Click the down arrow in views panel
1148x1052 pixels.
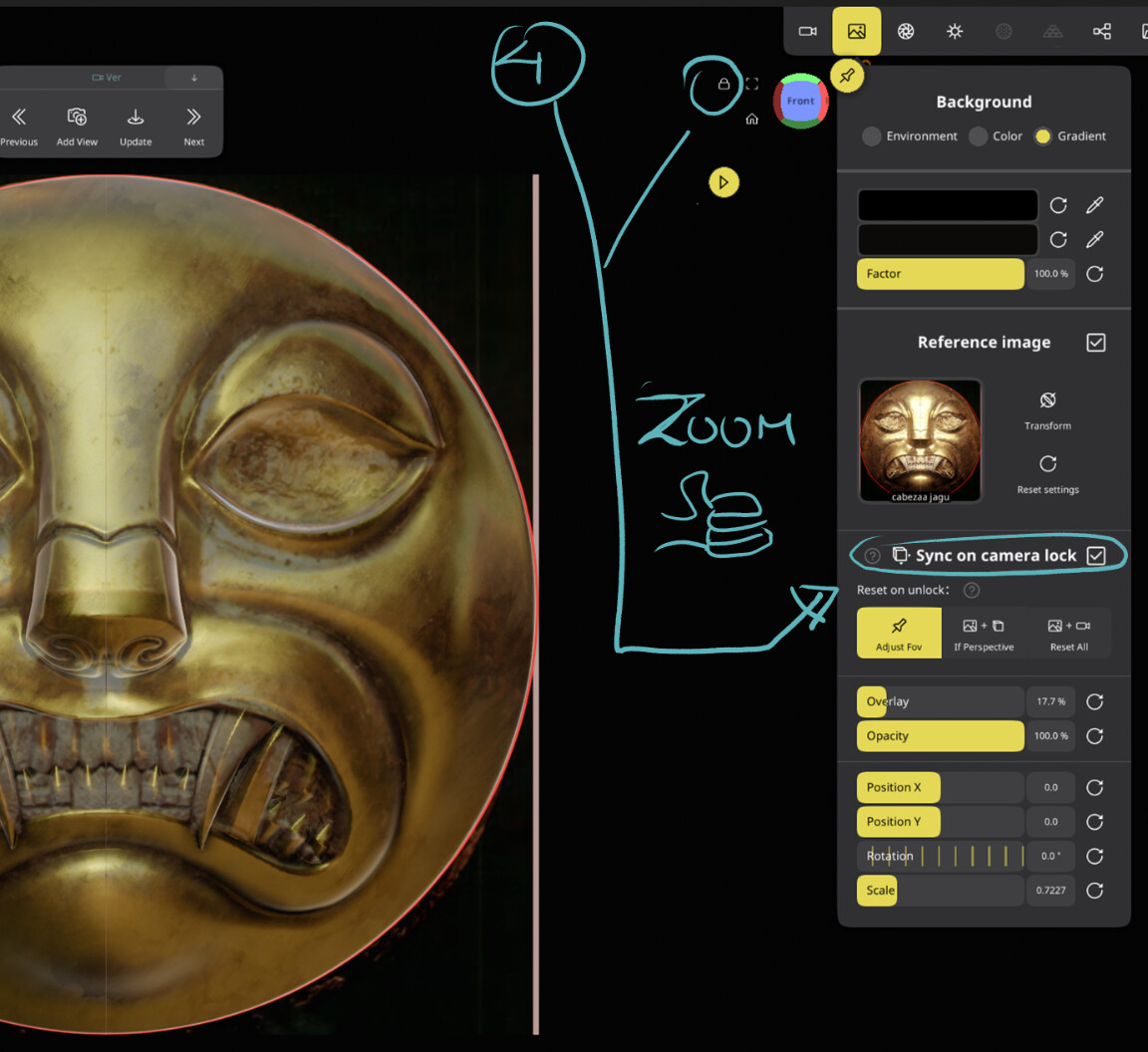[x=194, y=77]
